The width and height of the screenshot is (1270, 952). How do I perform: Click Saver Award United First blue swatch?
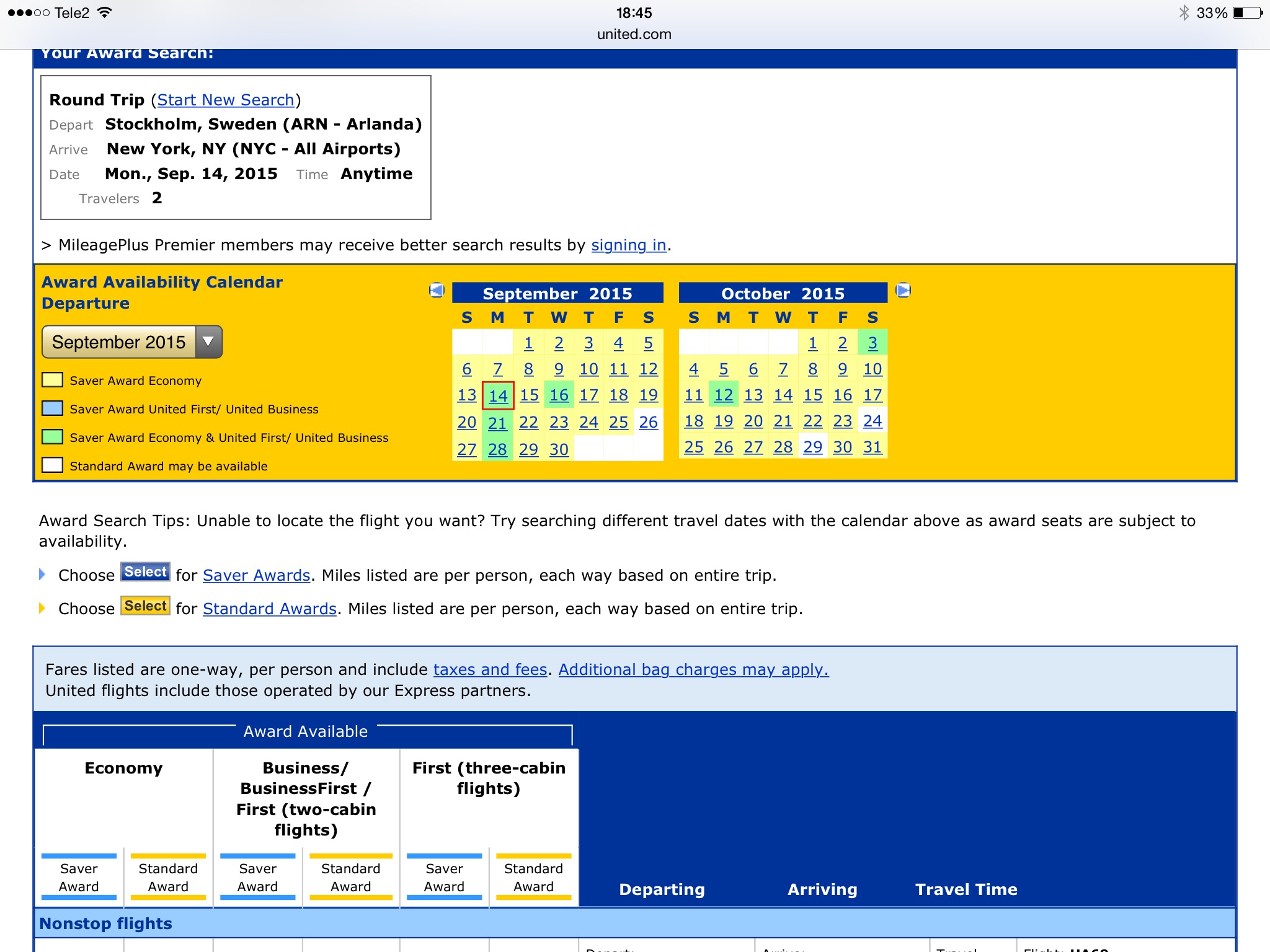pyautogui.click(x=52, y=408)
